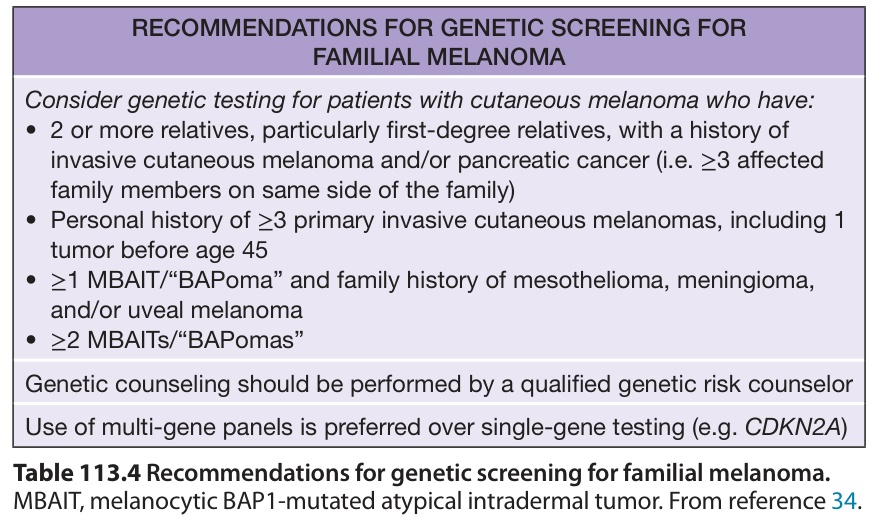Open reference 34 link
This screenshot has width=881, height=531.
tap(844, 501)
